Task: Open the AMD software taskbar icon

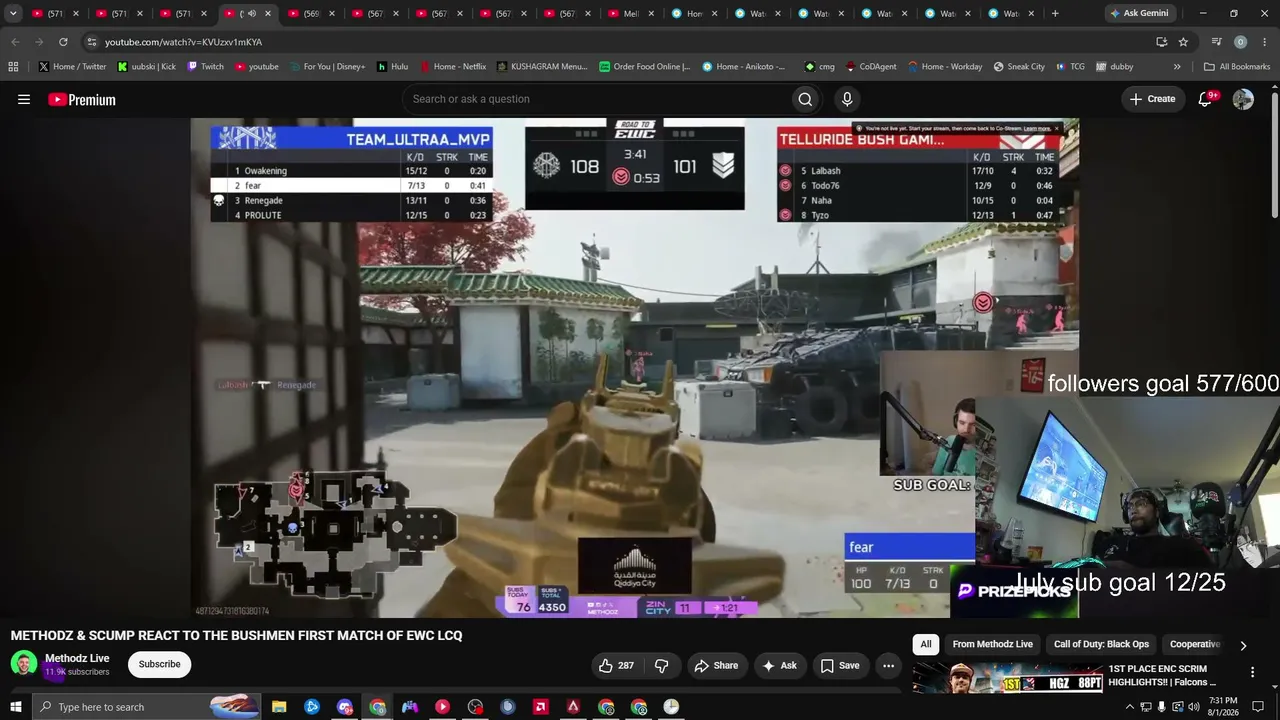Action: pos(541,707)
